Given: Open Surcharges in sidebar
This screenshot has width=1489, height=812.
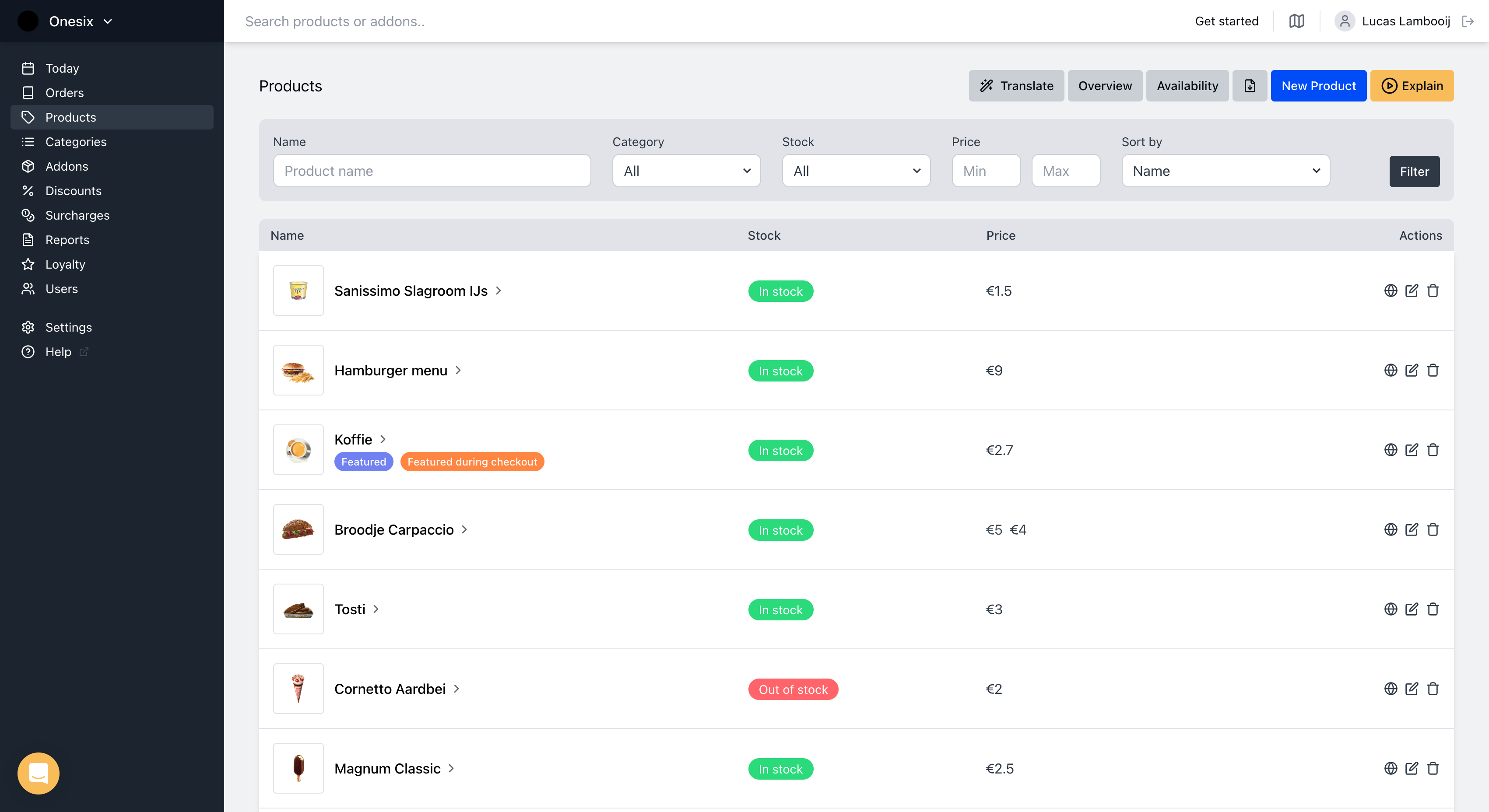Looking at the screenshot, I should 112,216.
